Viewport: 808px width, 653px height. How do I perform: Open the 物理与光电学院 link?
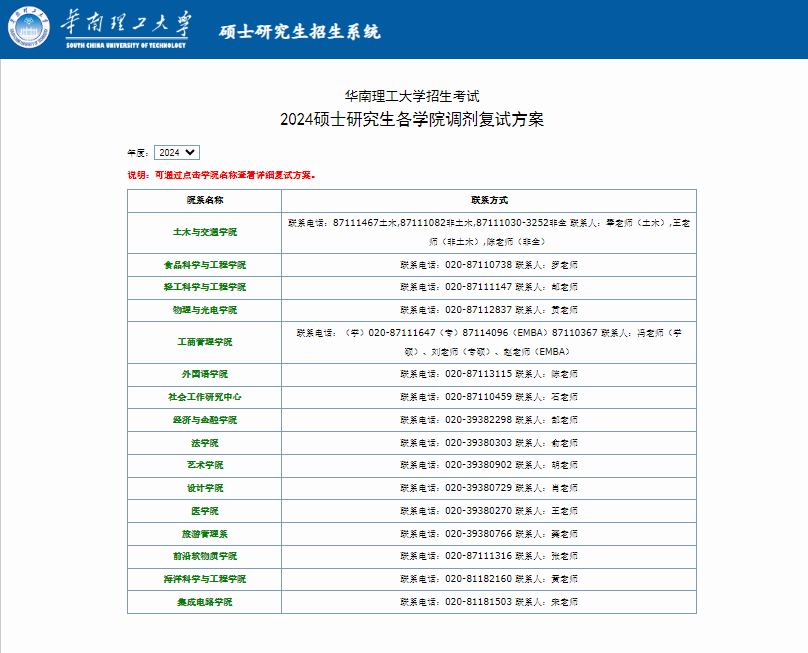205,310
